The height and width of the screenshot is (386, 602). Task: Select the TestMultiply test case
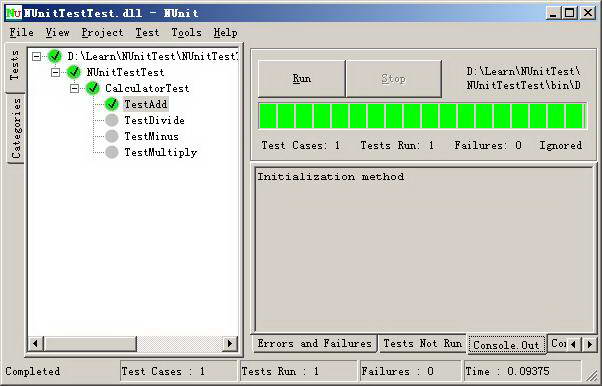point(160,152)
